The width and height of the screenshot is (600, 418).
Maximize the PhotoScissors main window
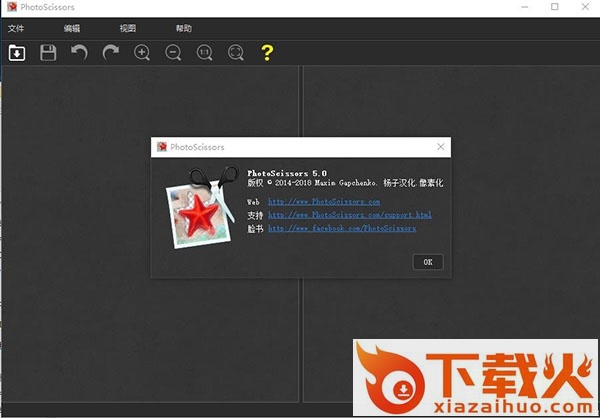point(555,7)
